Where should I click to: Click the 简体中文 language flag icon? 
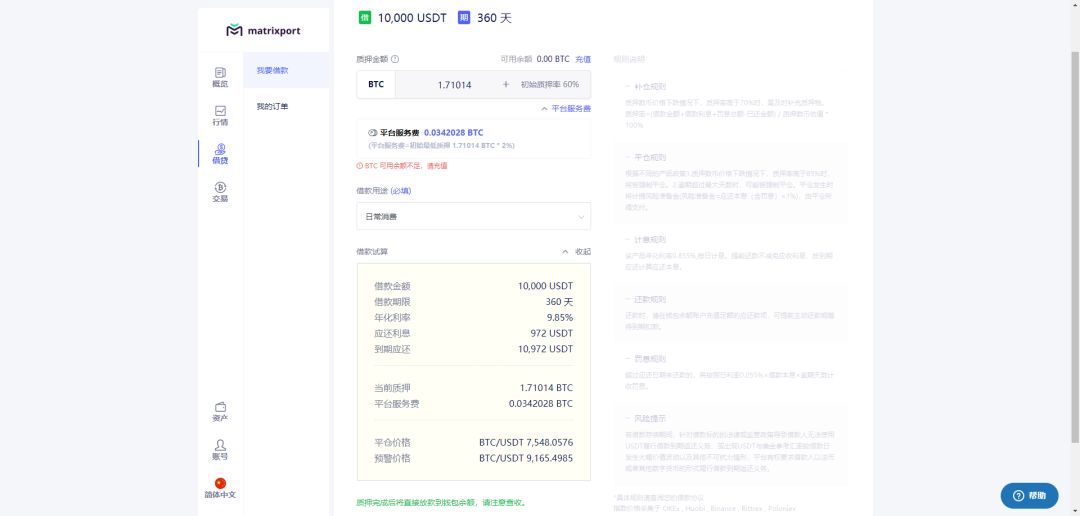220,484
